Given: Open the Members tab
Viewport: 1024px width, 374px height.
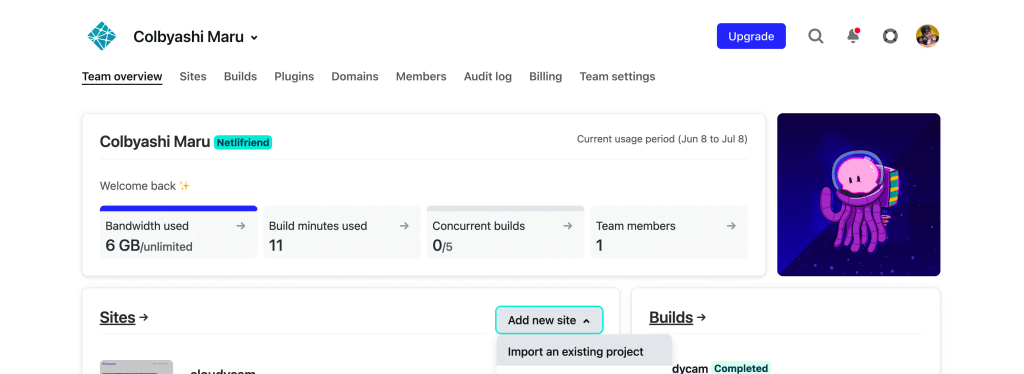Looking at the screenshot, I should click(421, 76).
